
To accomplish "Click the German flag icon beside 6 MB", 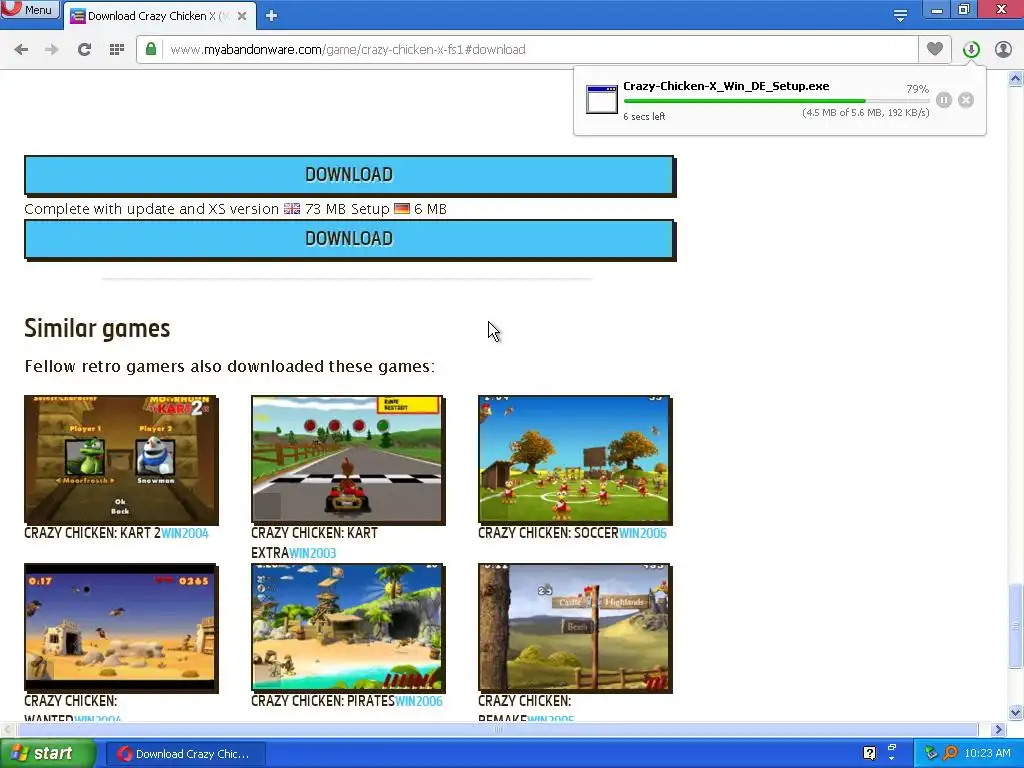I will (x=402, y=209).
